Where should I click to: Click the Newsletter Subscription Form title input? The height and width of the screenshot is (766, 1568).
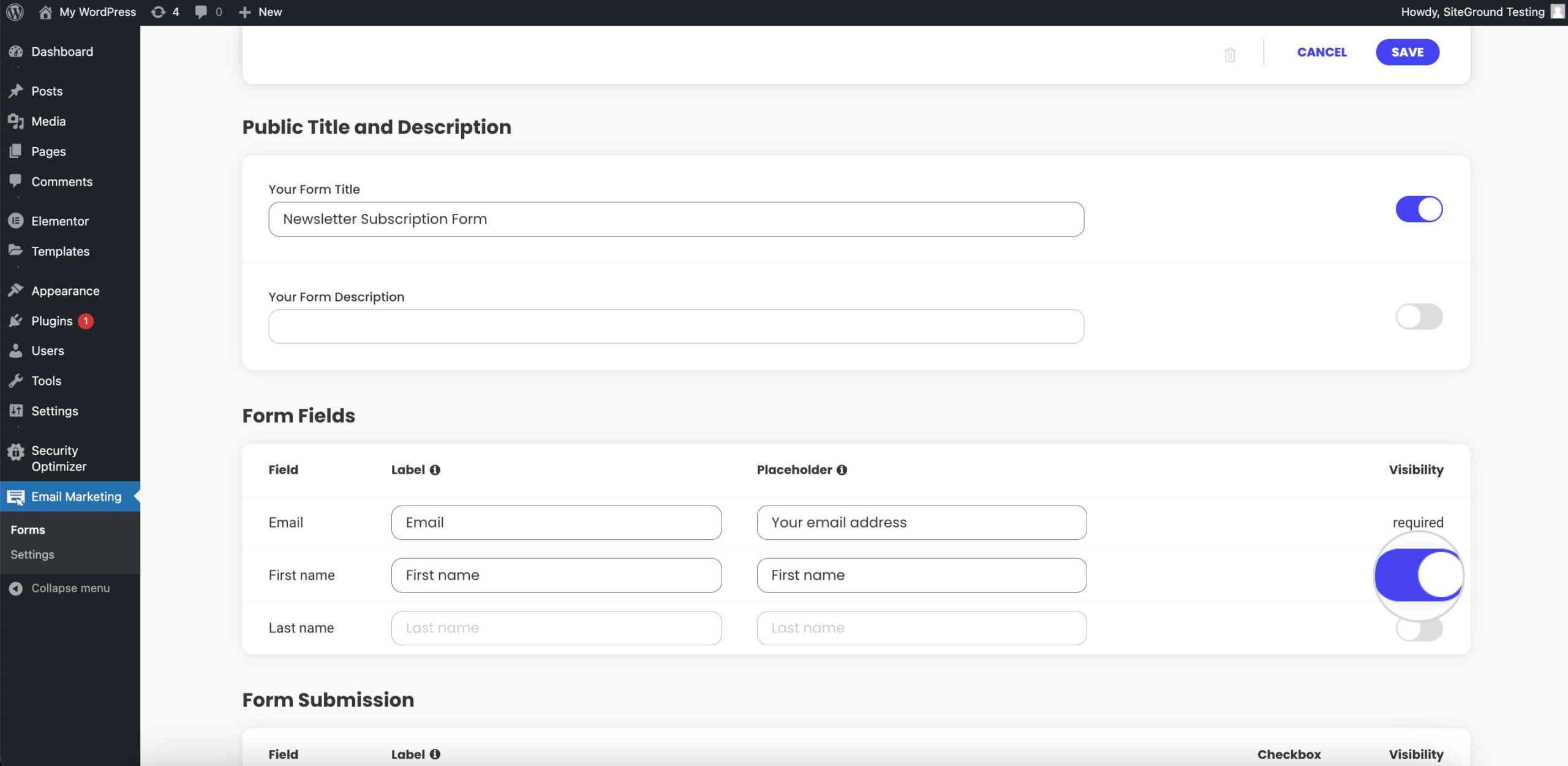676,219
